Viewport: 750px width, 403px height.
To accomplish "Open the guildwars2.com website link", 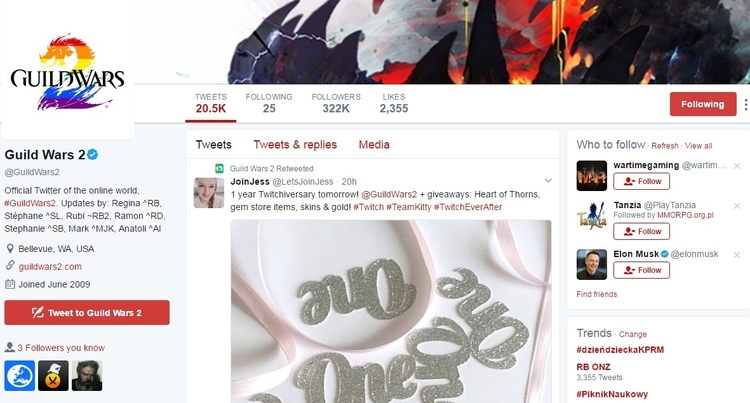I will tap(50, 266).
